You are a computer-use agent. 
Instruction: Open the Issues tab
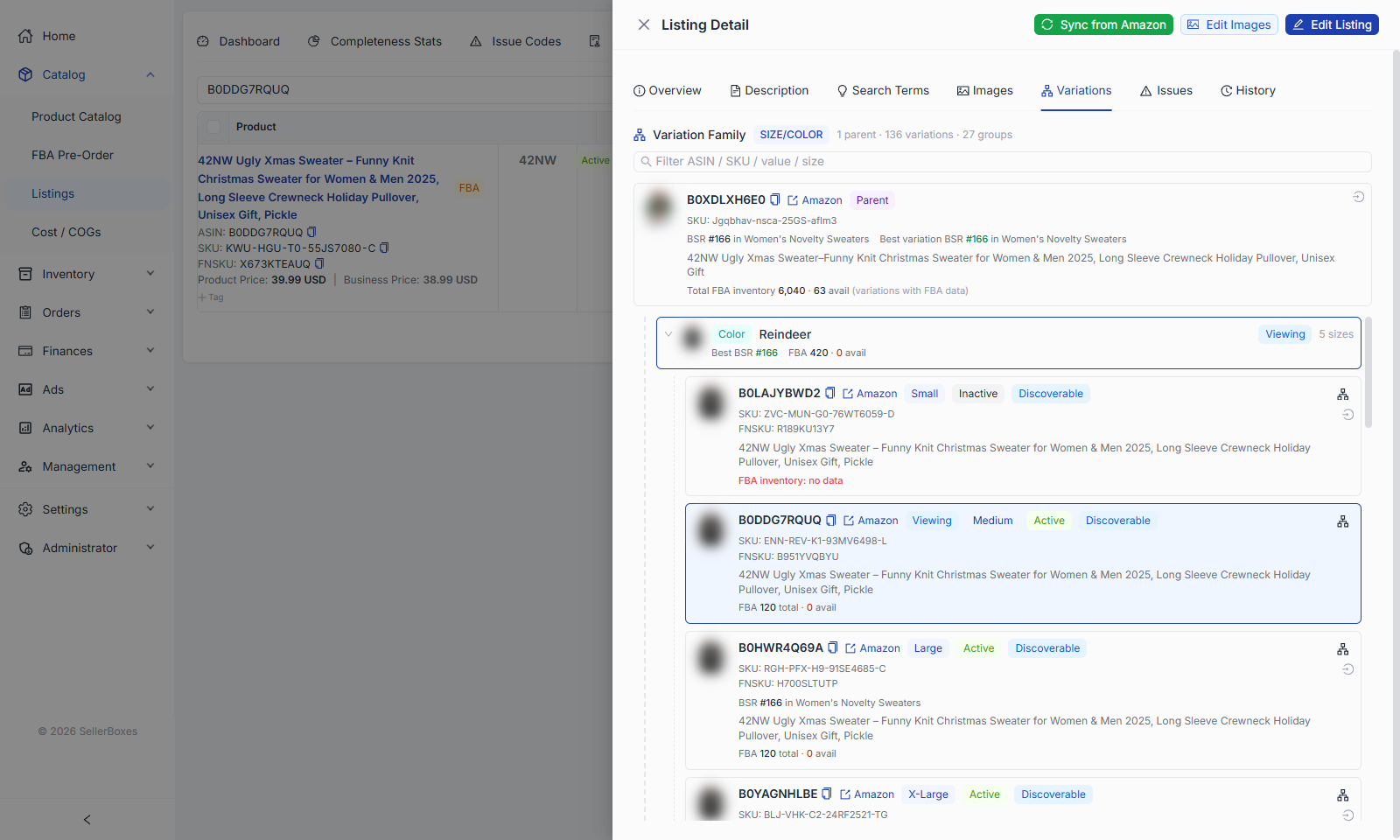[x=1166, y=90]
